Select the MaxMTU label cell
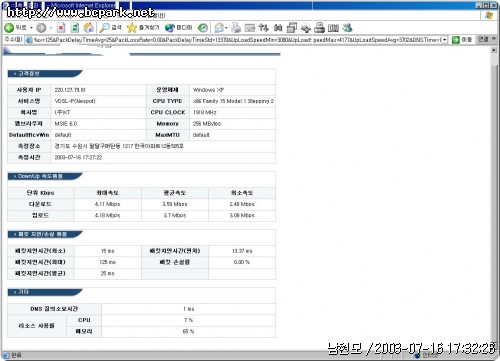This screenshot has height=361, width=500. pos(167,135)
